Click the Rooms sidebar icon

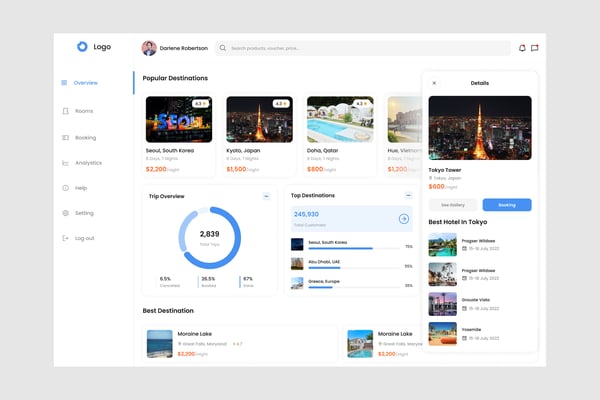(65, 111)
